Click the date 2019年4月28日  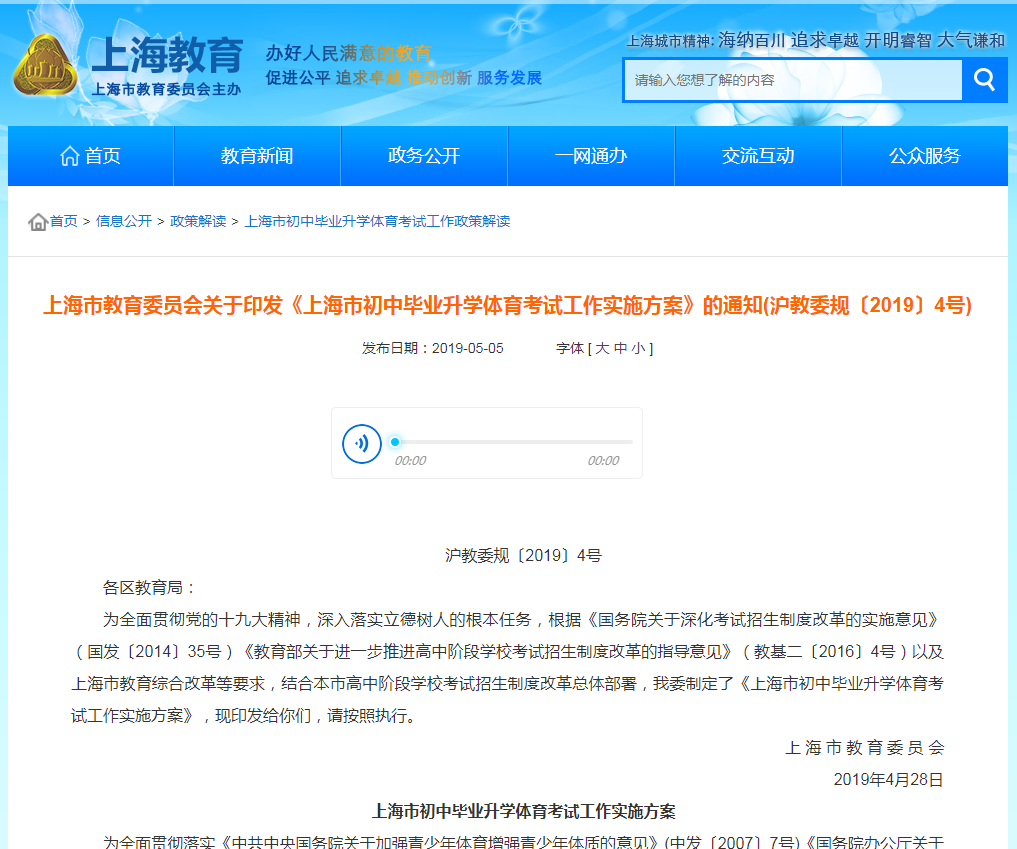point(889,780)
